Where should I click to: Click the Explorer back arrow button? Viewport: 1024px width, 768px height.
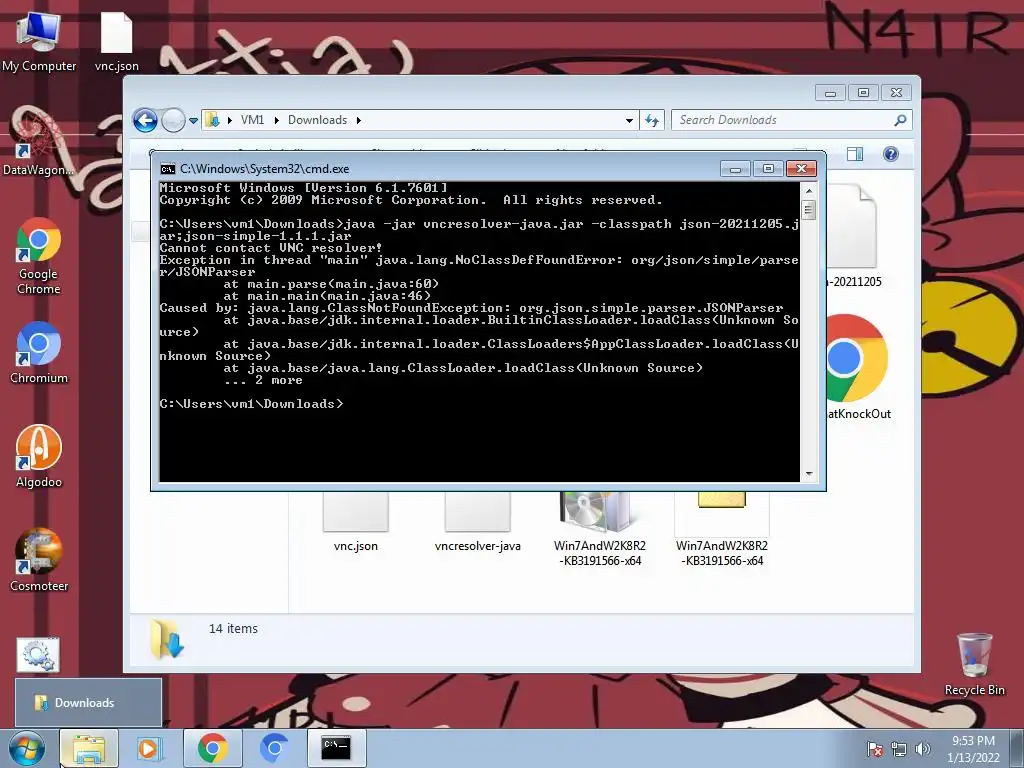point(145,120)
